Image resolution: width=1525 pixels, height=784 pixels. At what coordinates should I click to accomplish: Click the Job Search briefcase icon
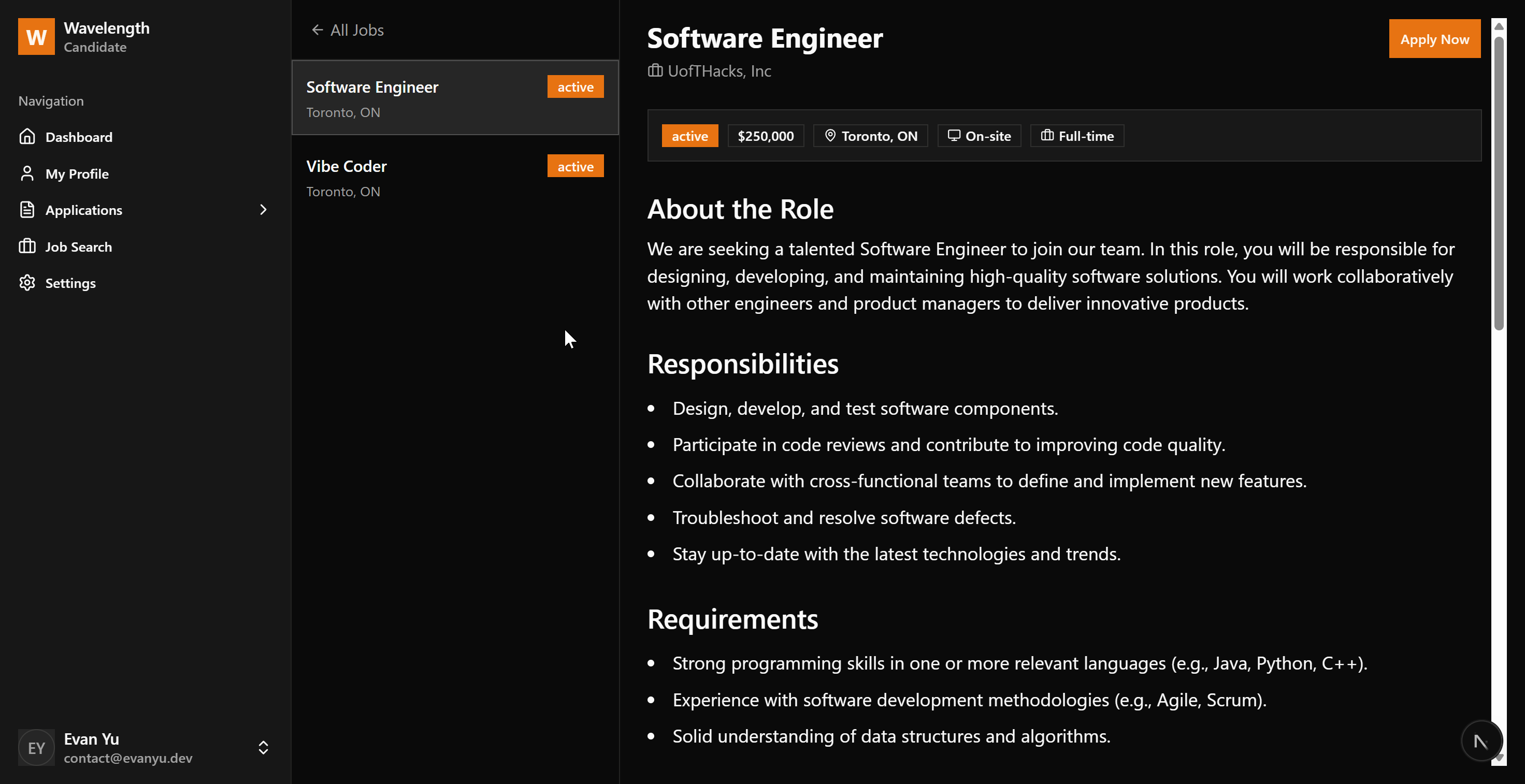click(27, 246)
